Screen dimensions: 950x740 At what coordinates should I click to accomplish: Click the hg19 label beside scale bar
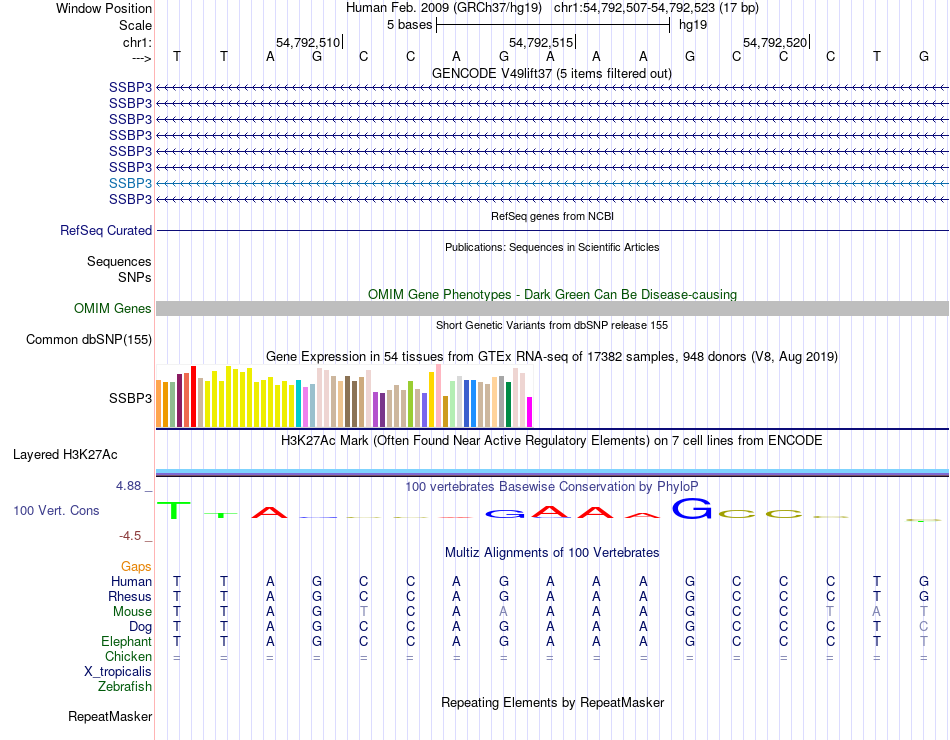693,25
